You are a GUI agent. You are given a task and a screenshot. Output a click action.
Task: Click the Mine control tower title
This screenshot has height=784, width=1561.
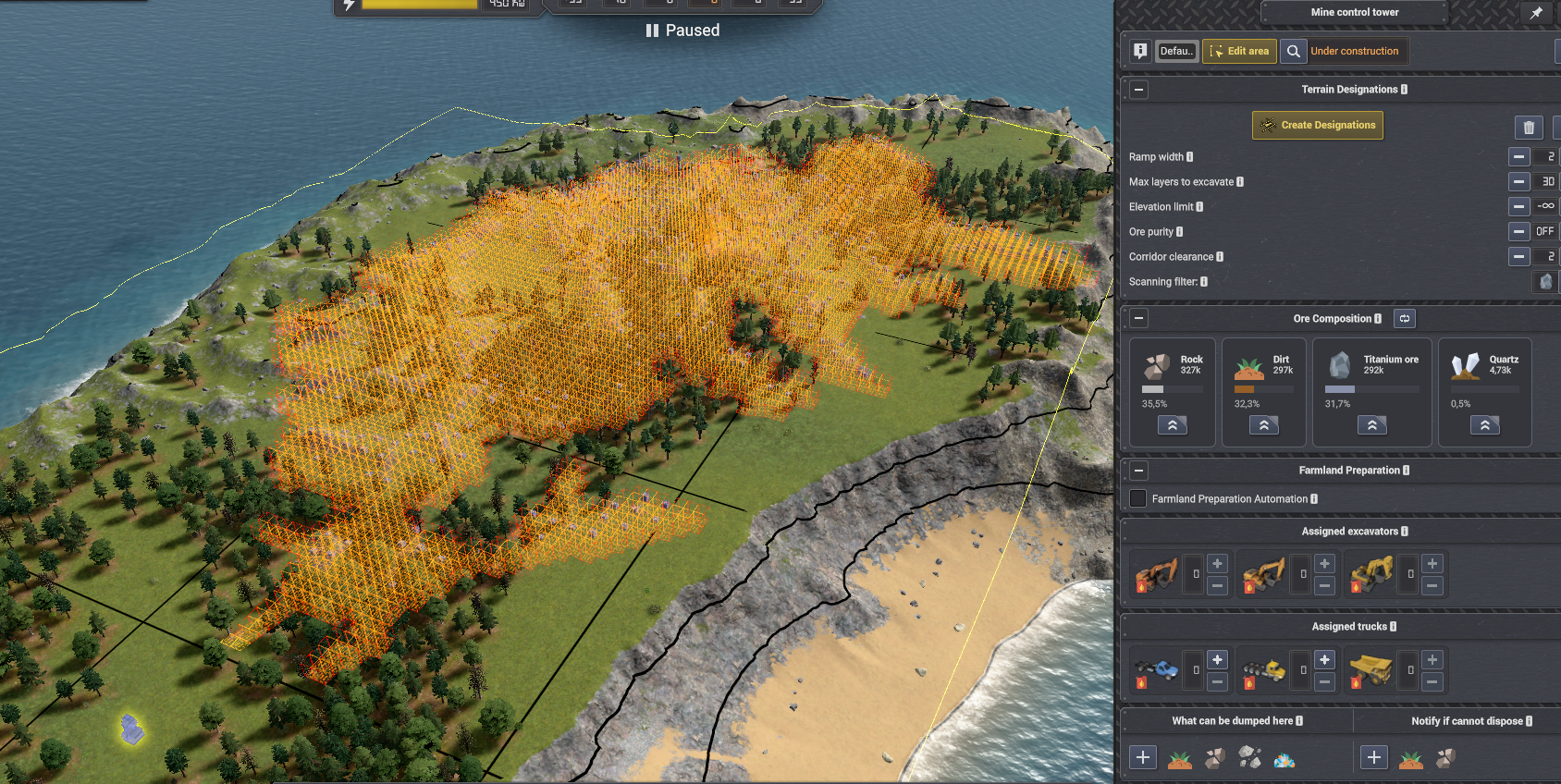point(1354,12)
